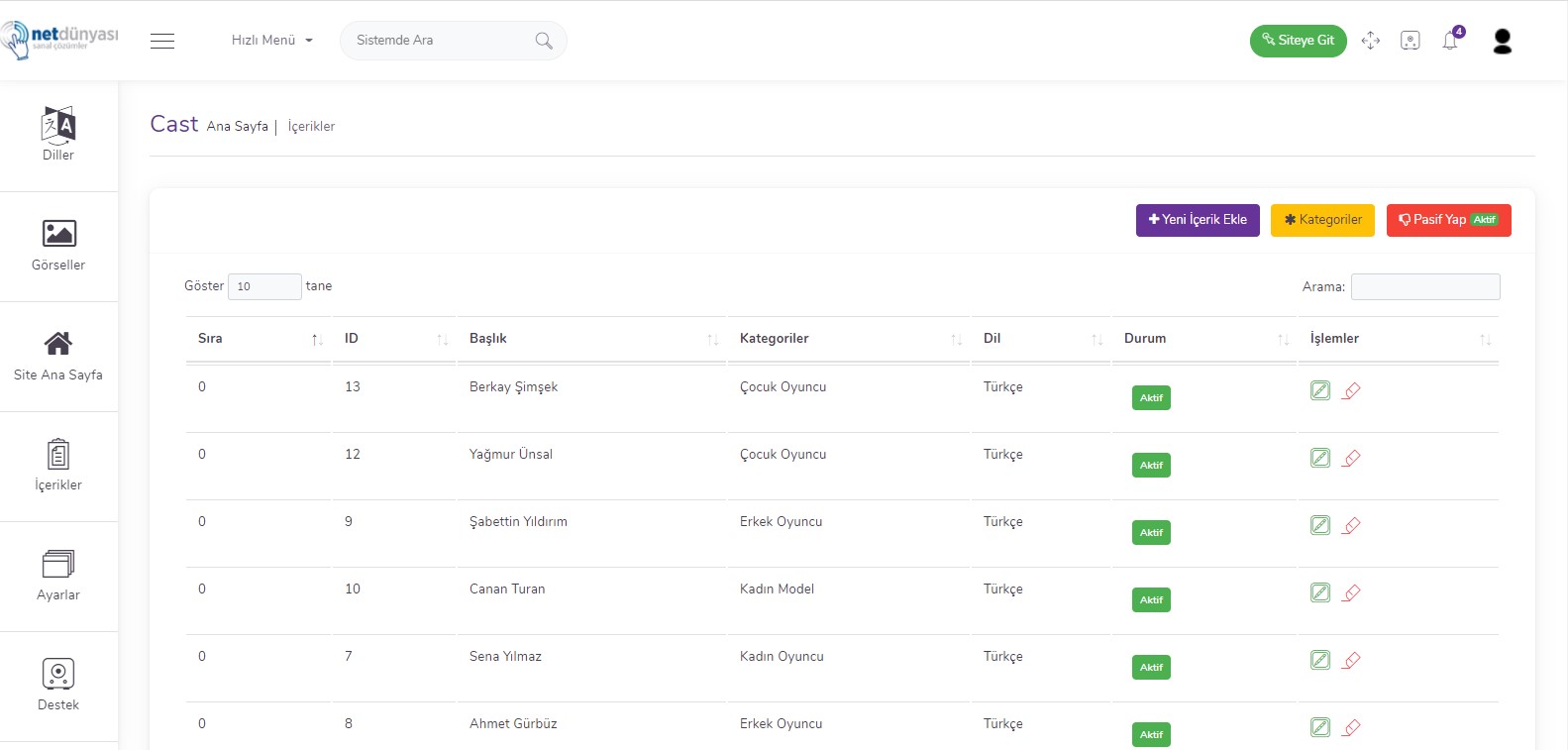The width and height of the screenshot is (1568, 750).
Task: Toggle Aktif status for Şabettin Yıldırım
Action: point(1151,532)
